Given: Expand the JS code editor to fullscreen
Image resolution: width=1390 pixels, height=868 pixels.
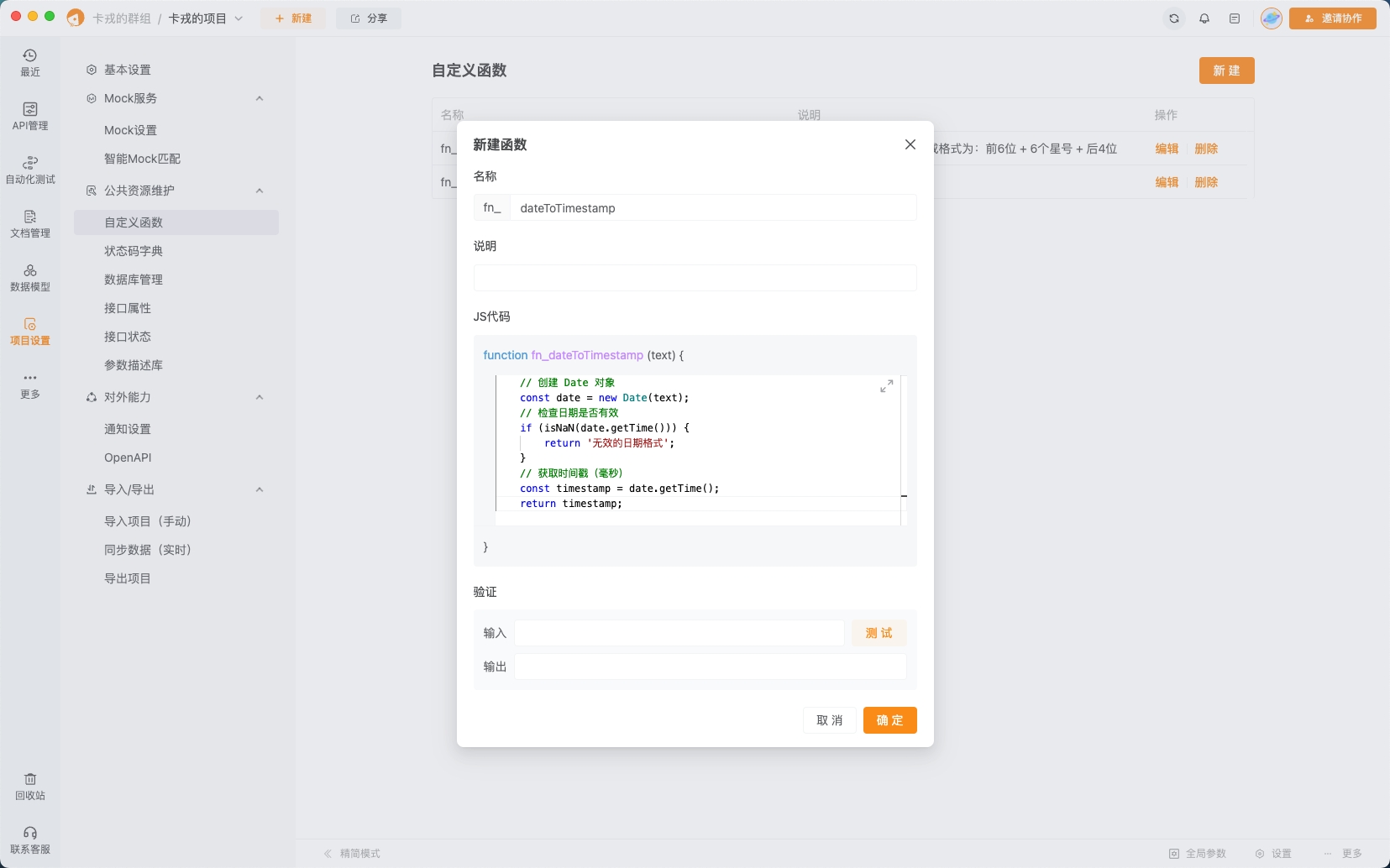Looking at the screenshot, I should [x=887, y=386].
